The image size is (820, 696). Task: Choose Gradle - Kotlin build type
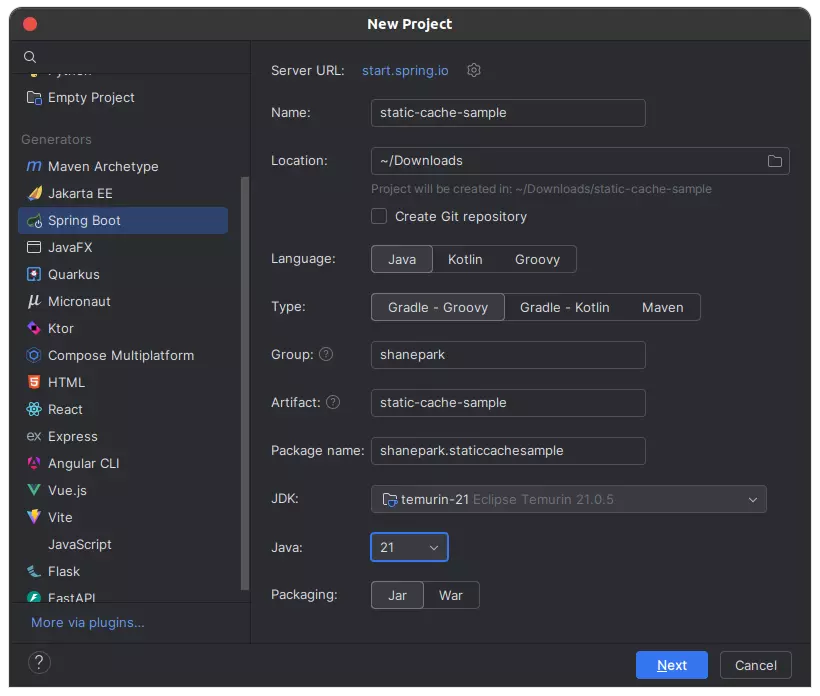[x=564, y=307]
